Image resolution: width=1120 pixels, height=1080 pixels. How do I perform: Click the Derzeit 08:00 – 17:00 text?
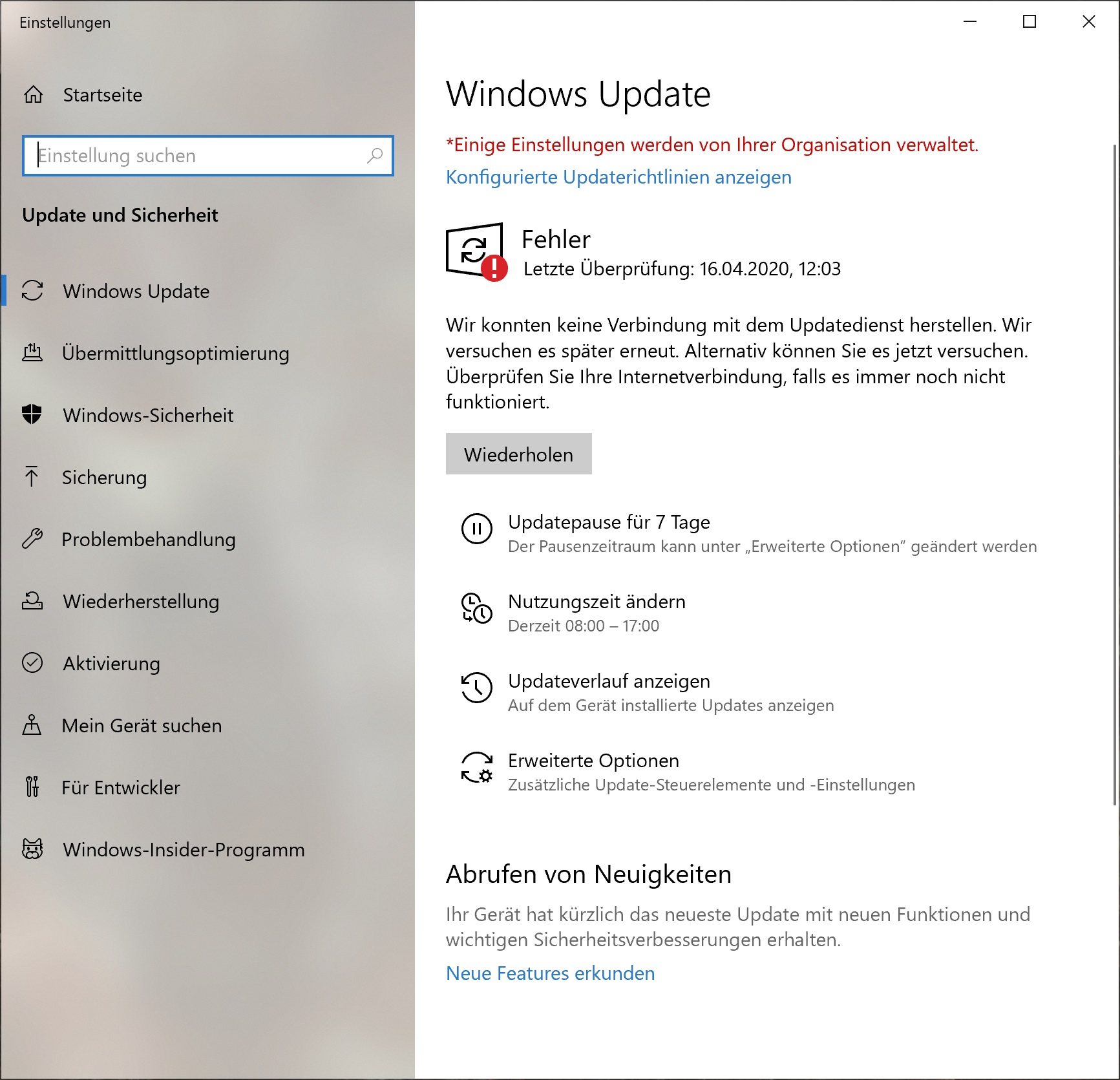[x=584, y=626]
